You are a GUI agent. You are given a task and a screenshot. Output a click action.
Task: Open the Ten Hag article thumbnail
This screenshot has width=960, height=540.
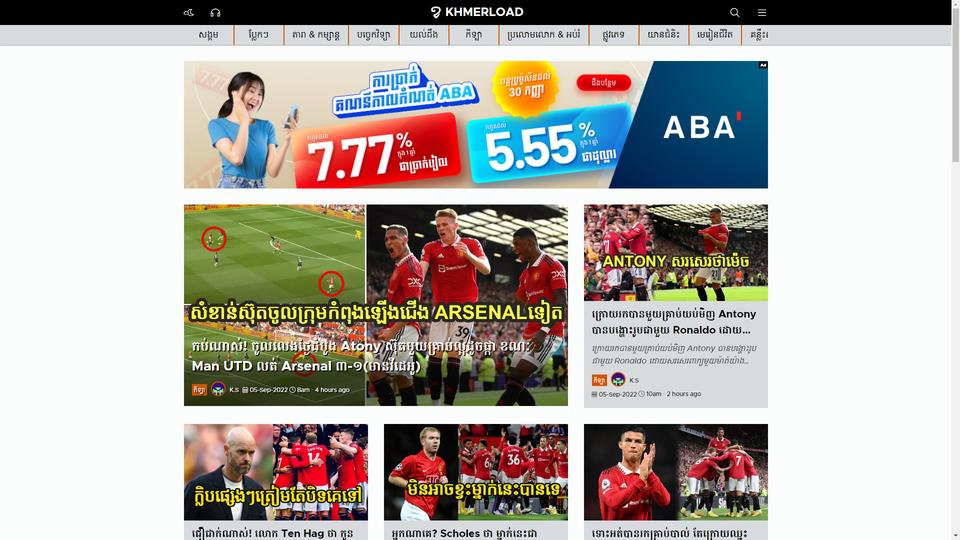pyautogui.click(x=276, y=472)
